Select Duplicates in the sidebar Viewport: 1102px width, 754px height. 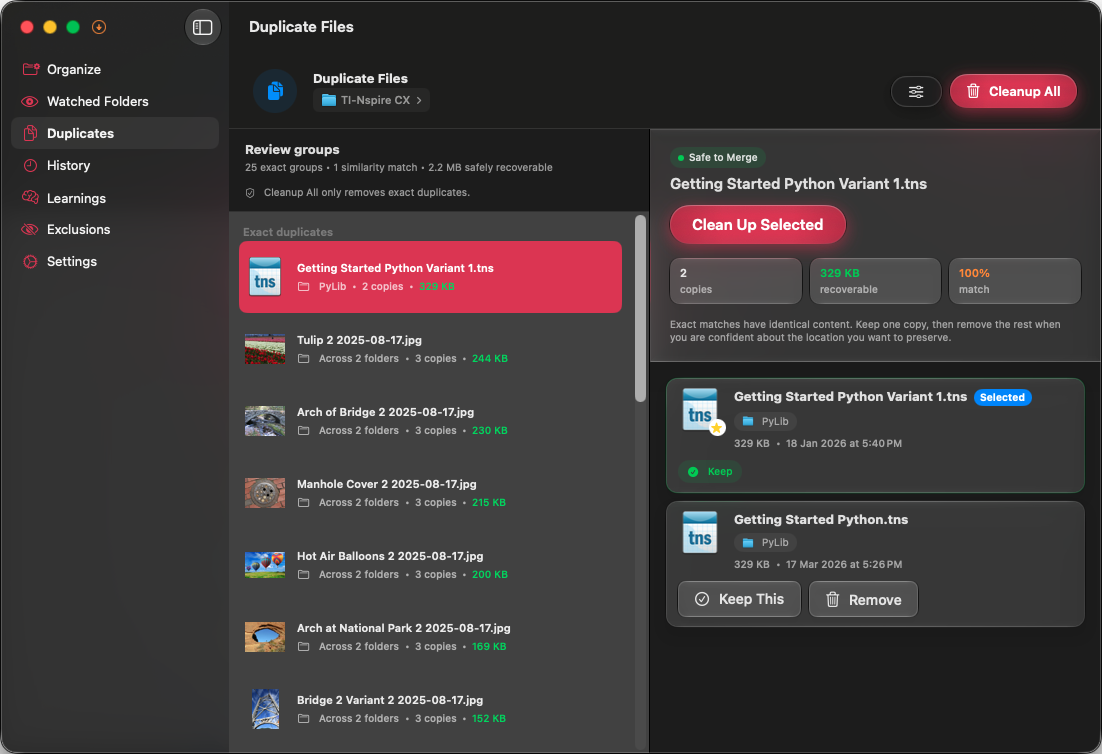point(115,134)
